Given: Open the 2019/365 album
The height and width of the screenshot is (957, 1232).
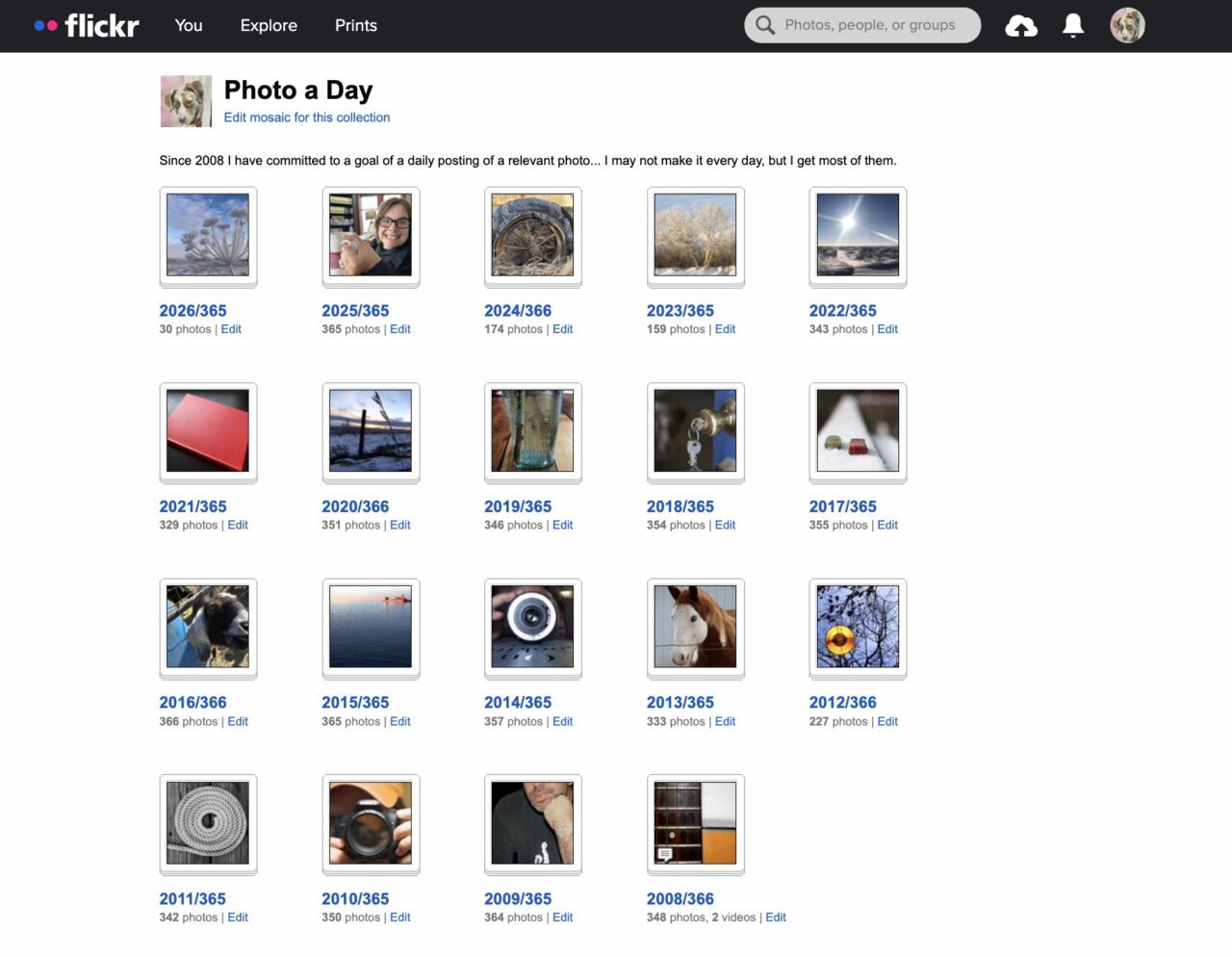Looking at the screenshot, I should (518, 505).
